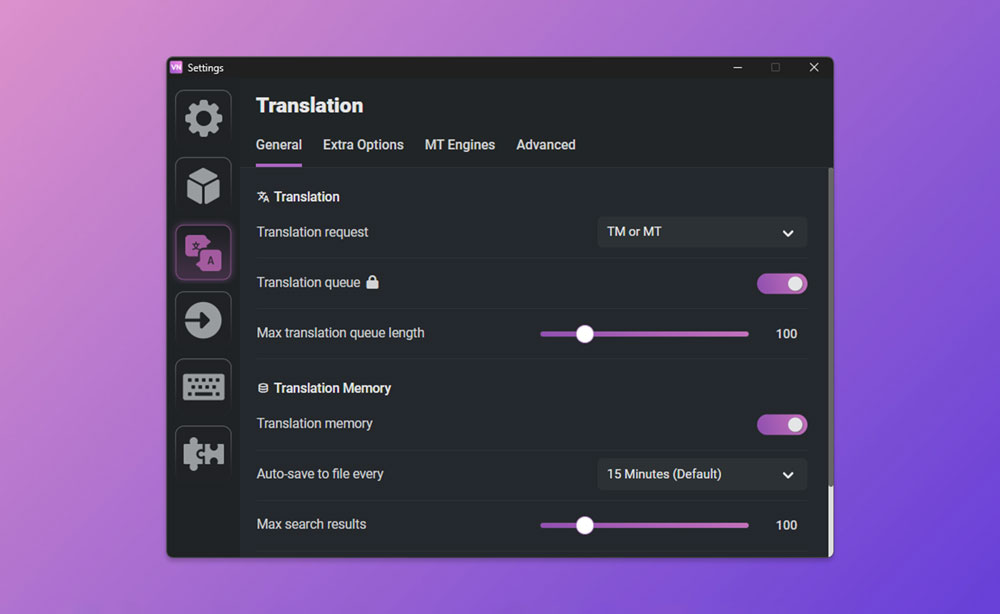Click the vertical scrollbar of settings panel
Screen dimensions: 1000x614
[830, 330]
